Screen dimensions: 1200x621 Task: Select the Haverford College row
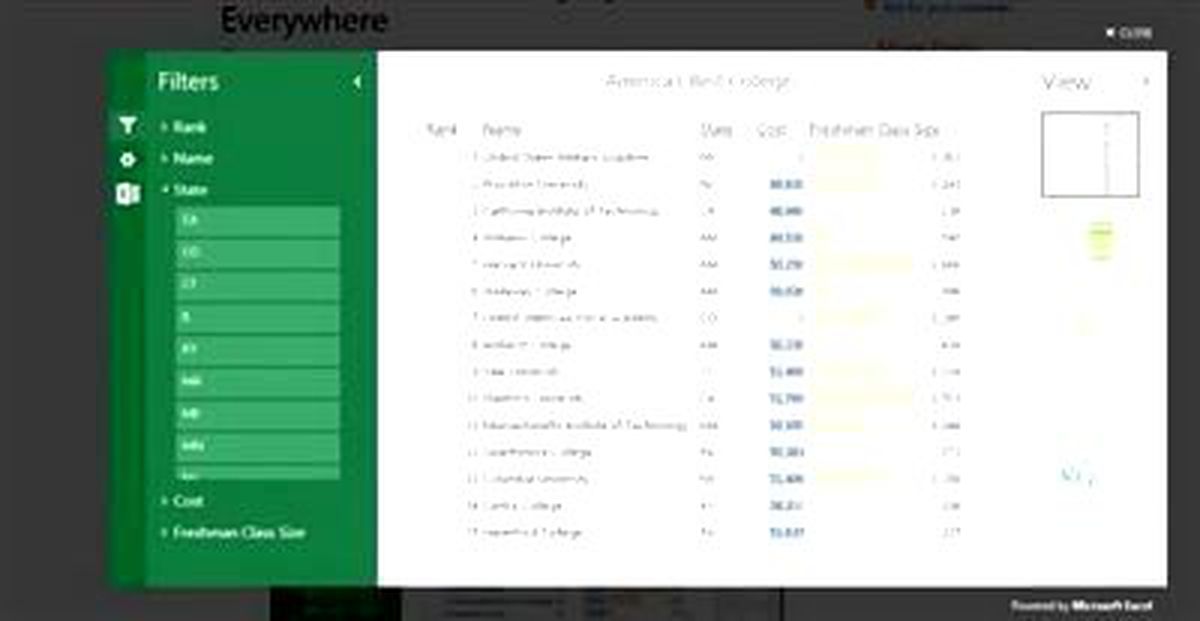690,533
